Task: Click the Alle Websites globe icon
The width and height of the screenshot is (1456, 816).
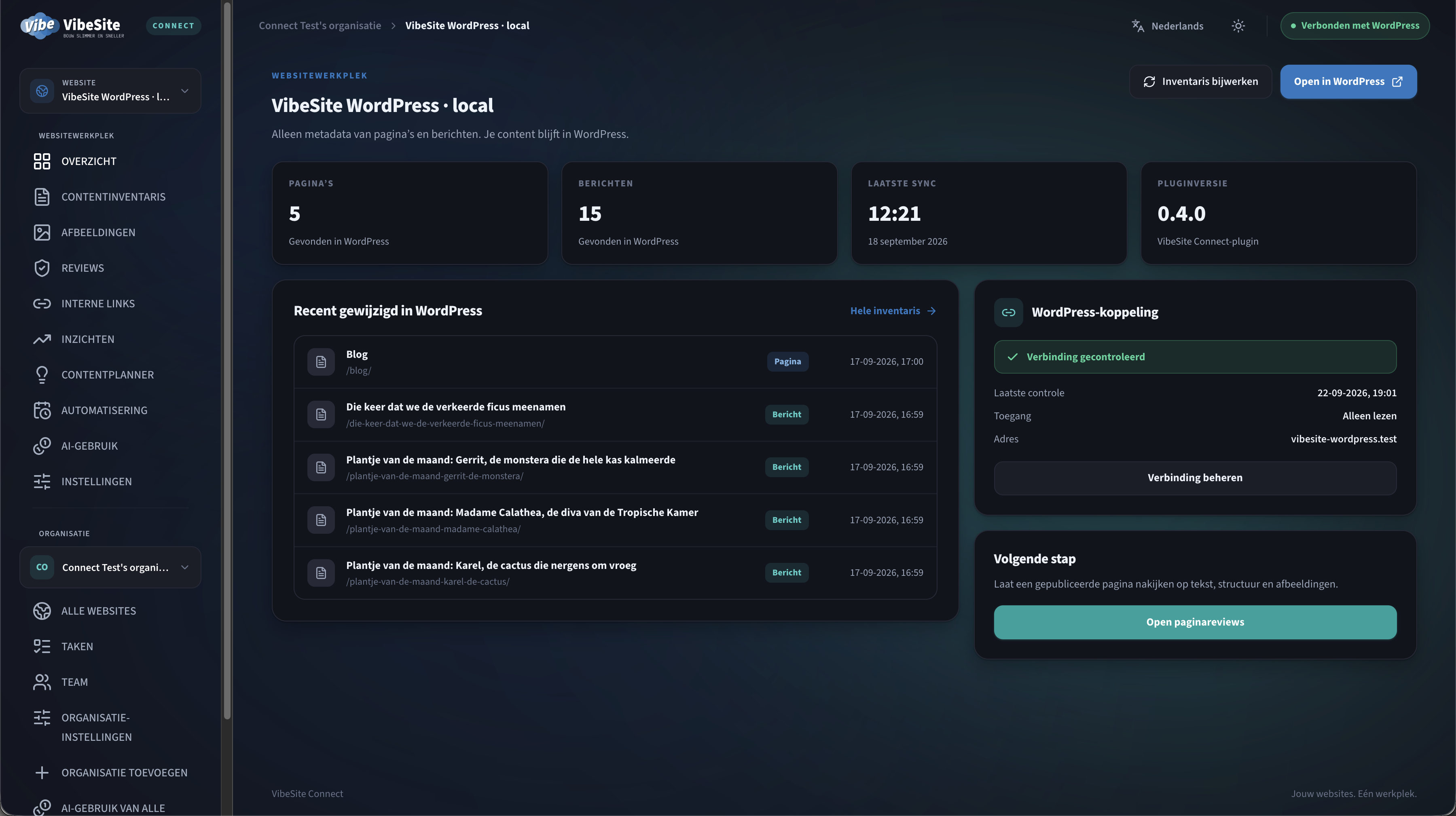Action: [x=42, y=611]
